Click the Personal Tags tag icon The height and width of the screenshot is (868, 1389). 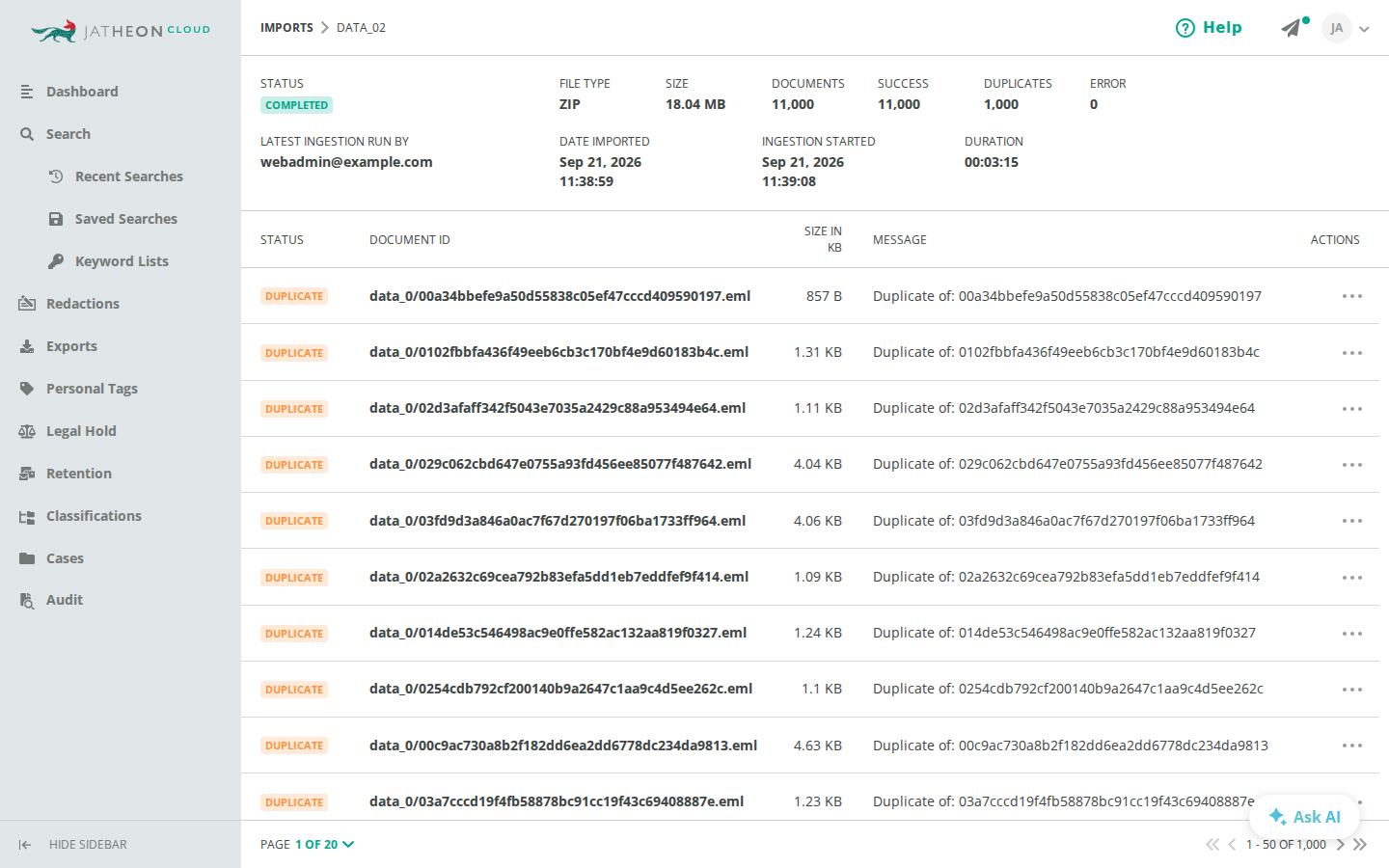tap(27, 389)
